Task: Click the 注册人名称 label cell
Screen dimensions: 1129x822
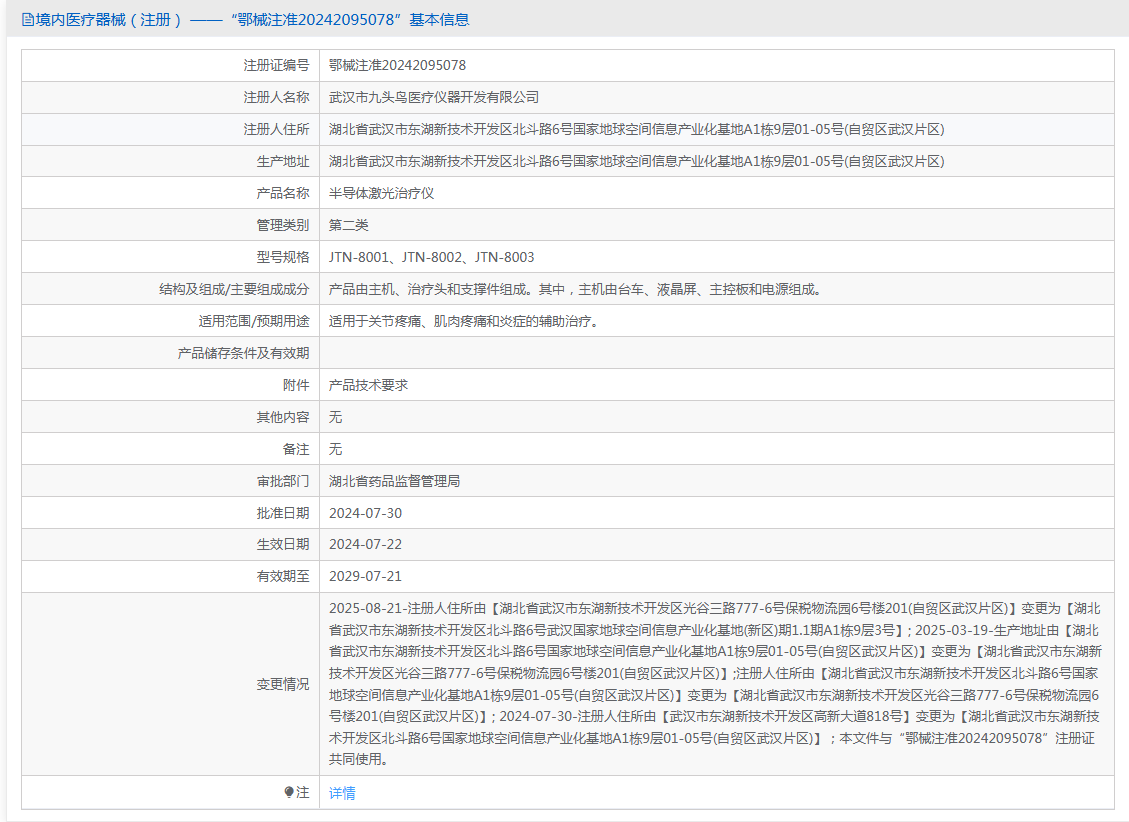Action: 171,97
